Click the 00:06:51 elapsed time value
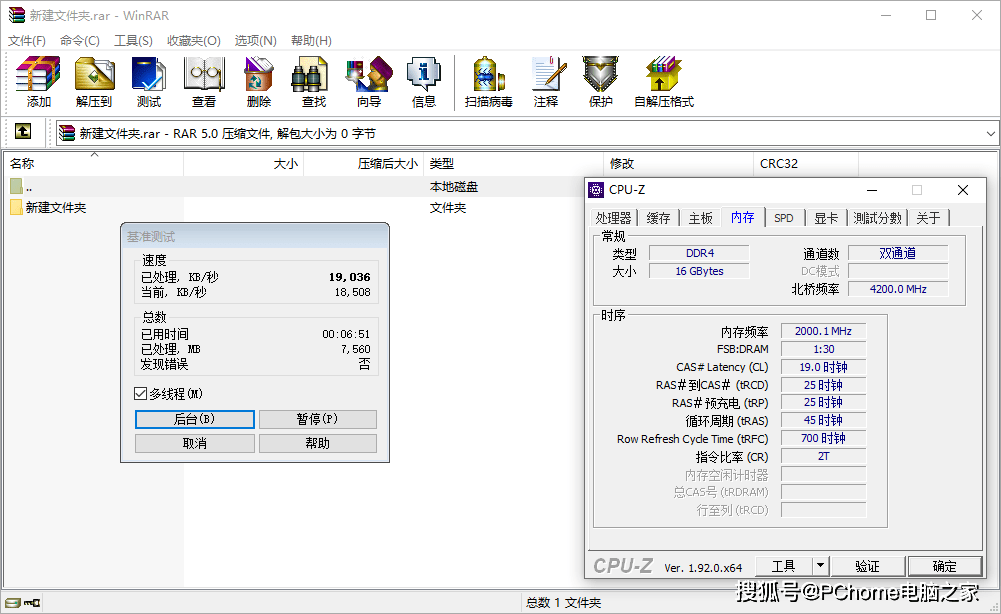Screen dimensions: 1001x614 (346, 334)
